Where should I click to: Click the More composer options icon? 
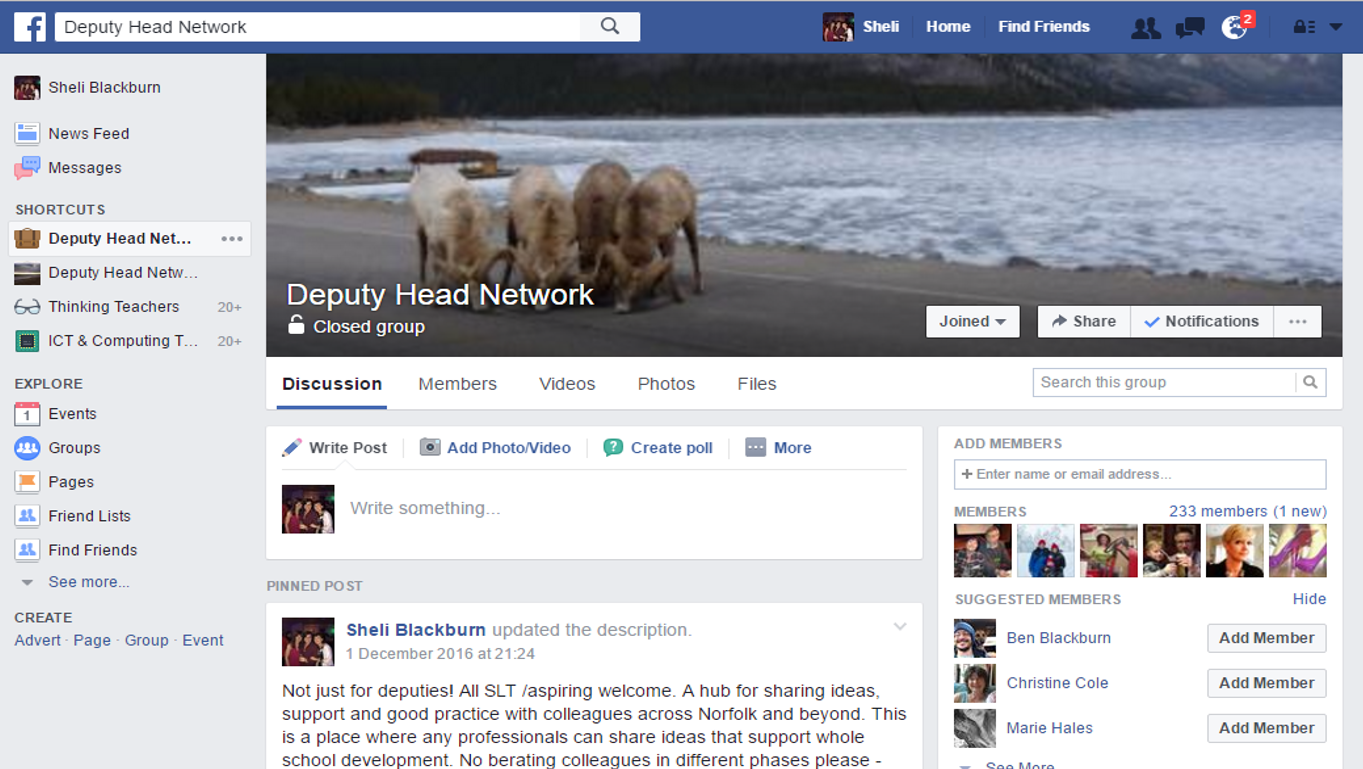[755, 448]
